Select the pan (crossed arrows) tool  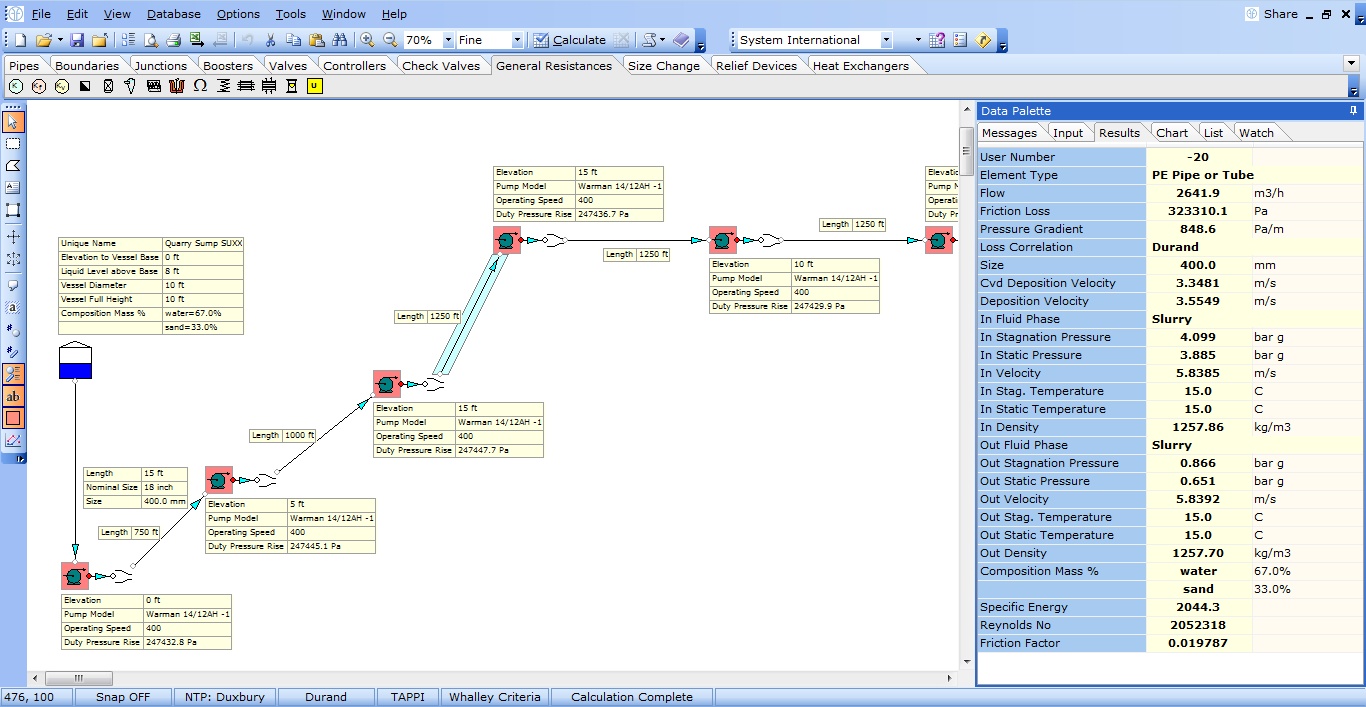coord(13,237)
